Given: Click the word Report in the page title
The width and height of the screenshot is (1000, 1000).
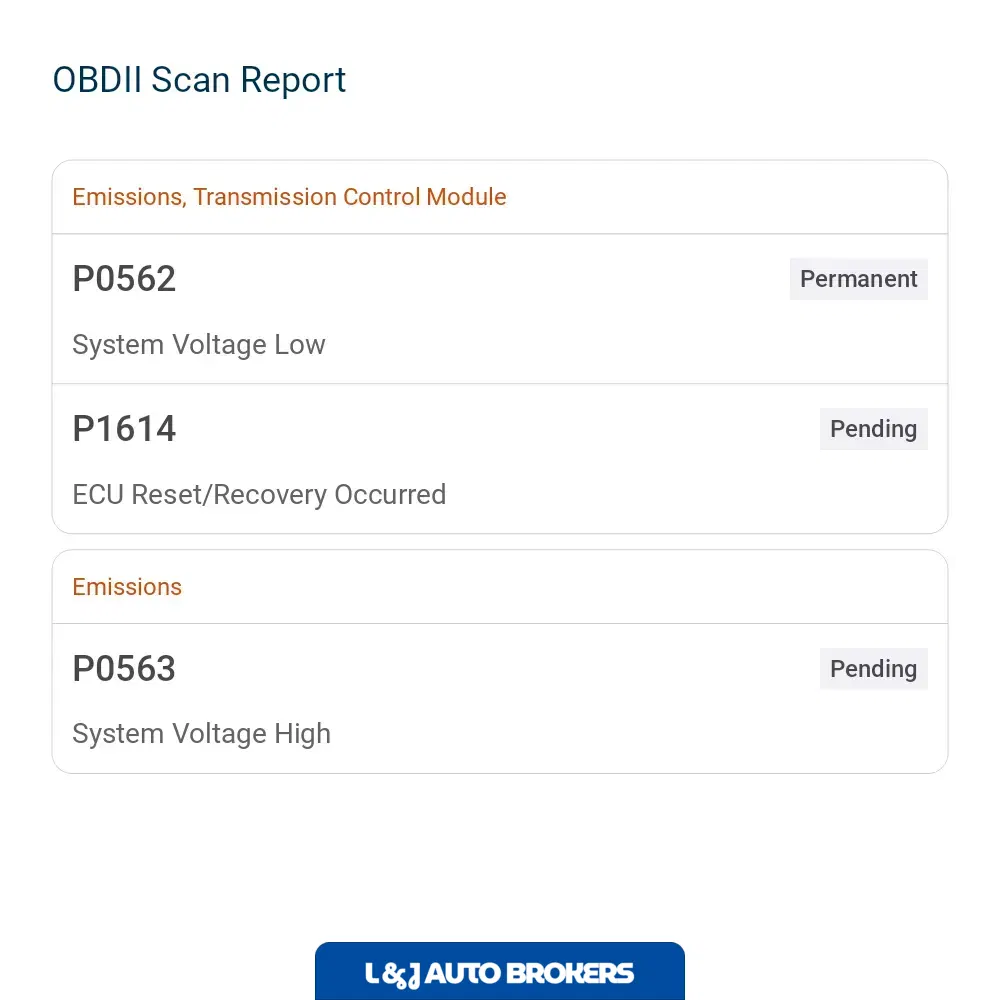Looking at the screenshot, I should tap(293, 81).
